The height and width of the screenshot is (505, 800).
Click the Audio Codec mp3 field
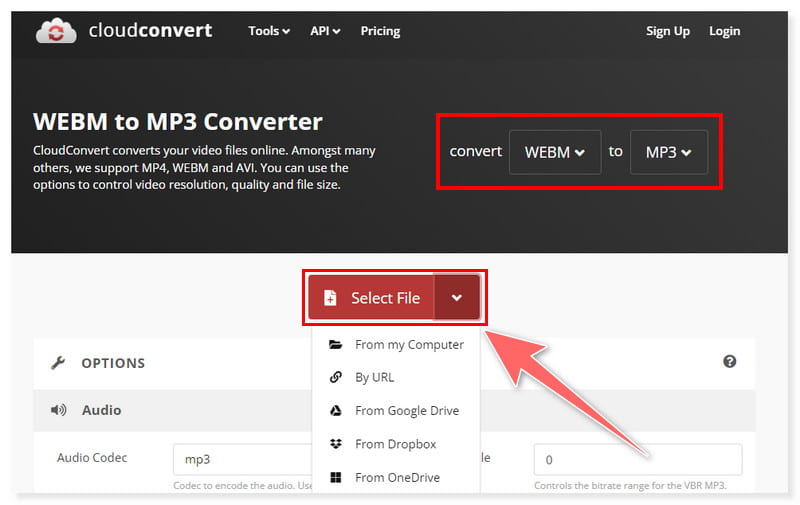click(x=242, y=459)
